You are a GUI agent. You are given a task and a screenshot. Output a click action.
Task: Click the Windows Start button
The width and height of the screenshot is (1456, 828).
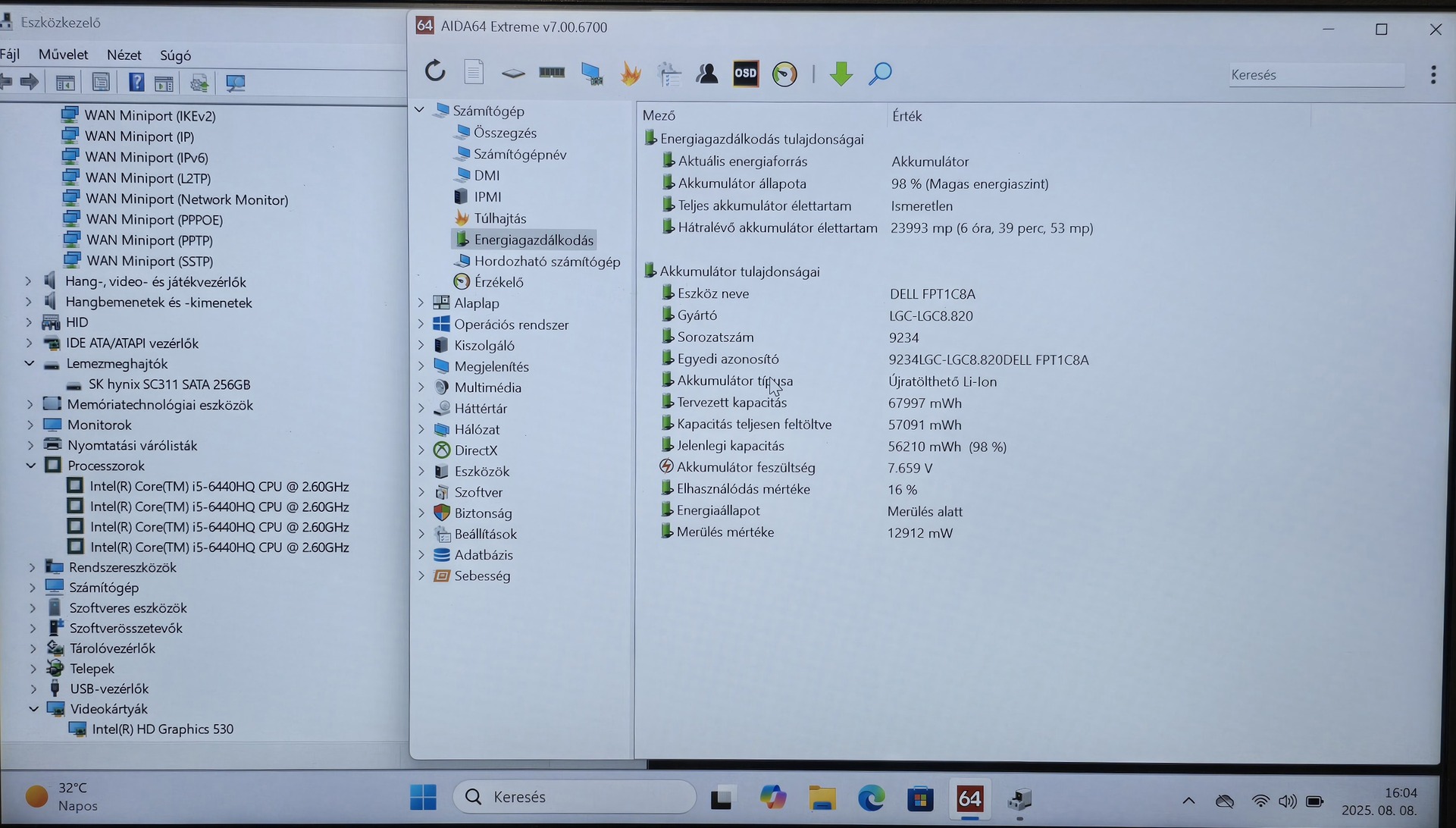pos(423,797)
